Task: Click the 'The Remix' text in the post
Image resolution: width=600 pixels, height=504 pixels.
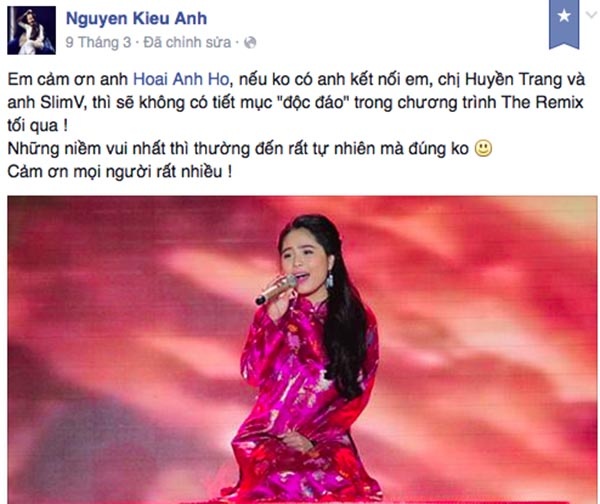Action: pyautogui.click(x=542, y=103)
